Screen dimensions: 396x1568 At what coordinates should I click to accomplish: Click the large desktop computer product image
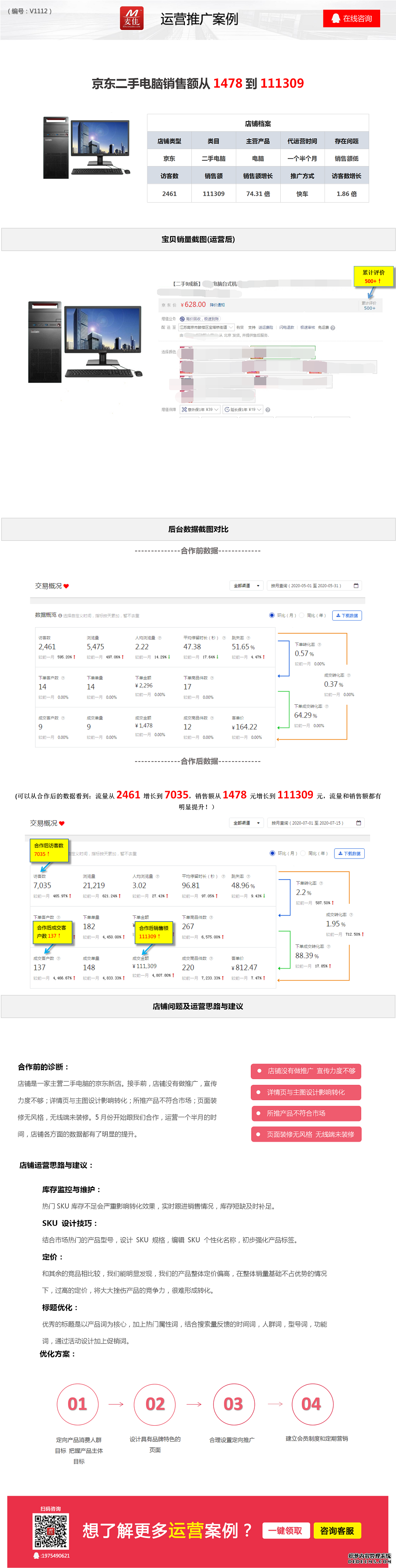click(x=85, y=341)
